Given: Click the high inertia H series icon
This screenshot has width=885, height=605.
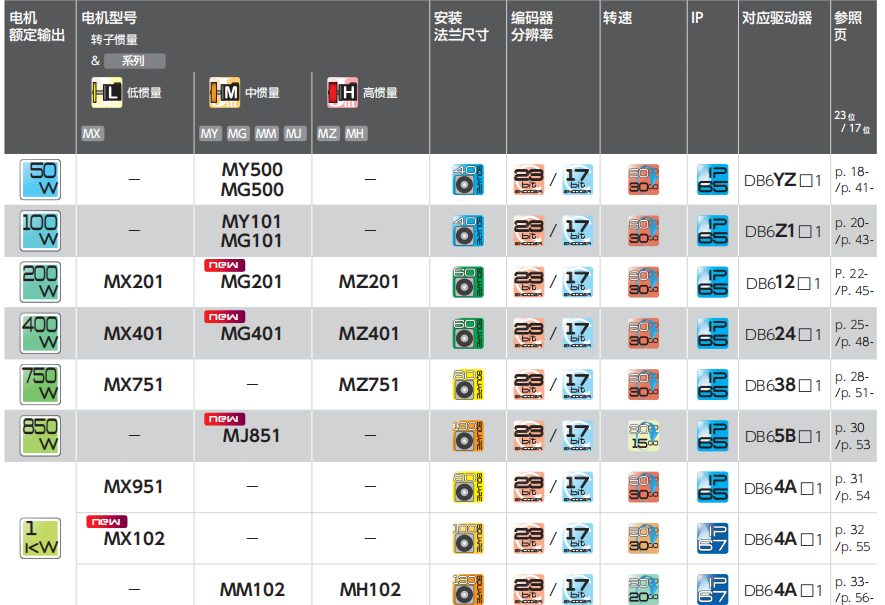Looking at the screenshot, I should 340,92.
